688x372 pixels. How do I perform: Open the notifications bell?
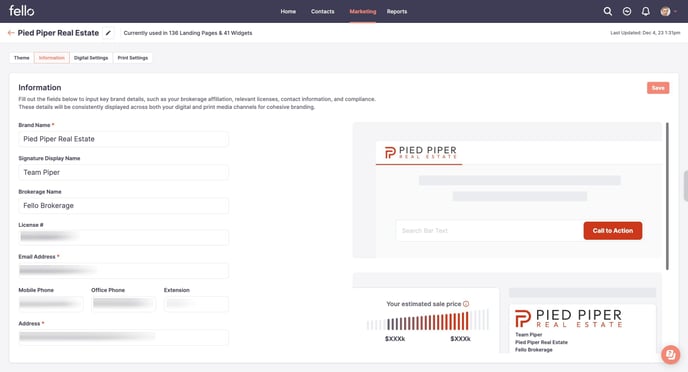(645, 11)
